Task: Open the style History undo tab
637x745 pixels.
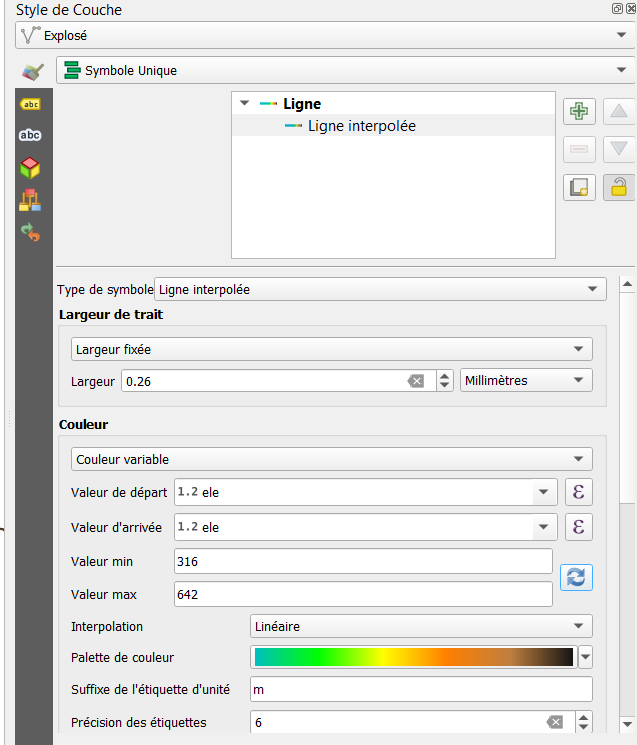Action: click(30, 232)
